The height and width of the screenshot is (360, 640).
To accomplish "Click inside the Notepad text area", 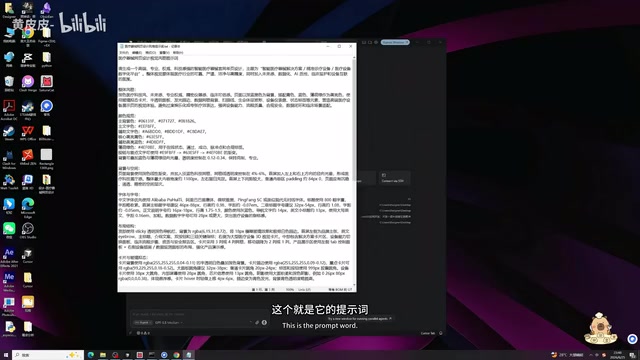I will tap(235, 171).
